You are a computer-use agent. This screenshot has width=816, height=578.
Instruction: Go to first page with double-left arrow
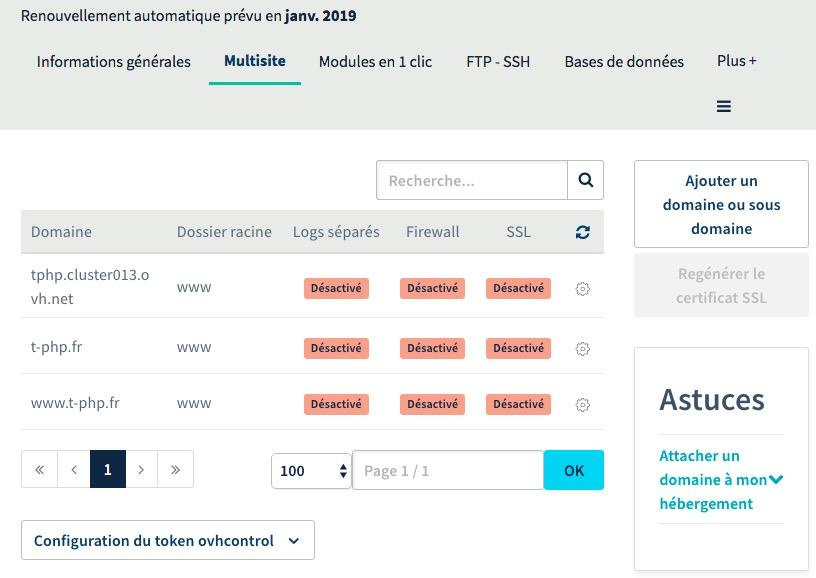39,470
